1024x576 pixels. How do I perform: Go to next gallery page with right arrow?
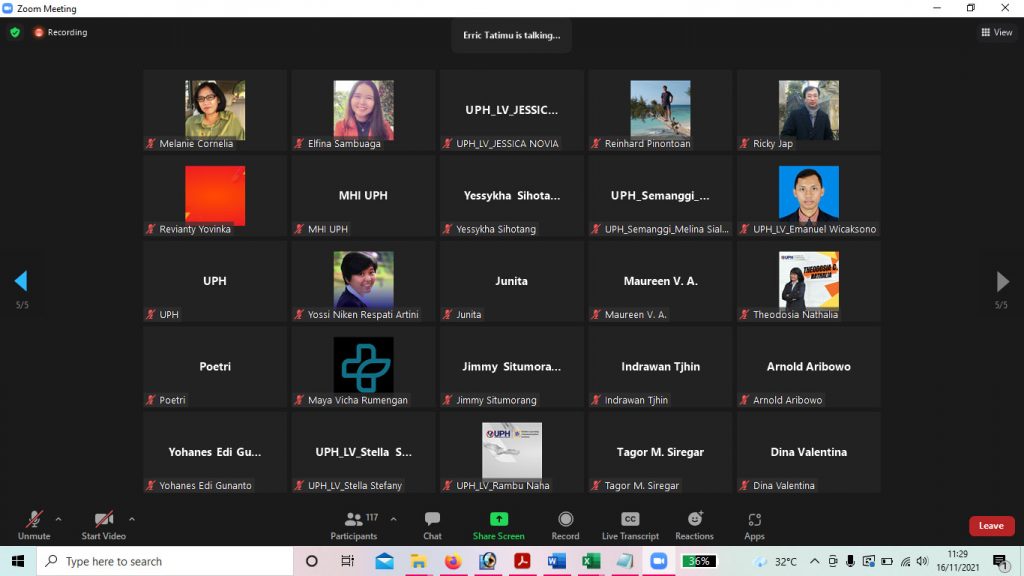(1002, 281)
